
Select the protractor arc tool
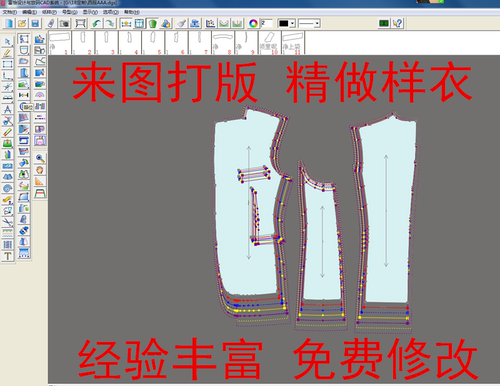[x=40, y=95]
